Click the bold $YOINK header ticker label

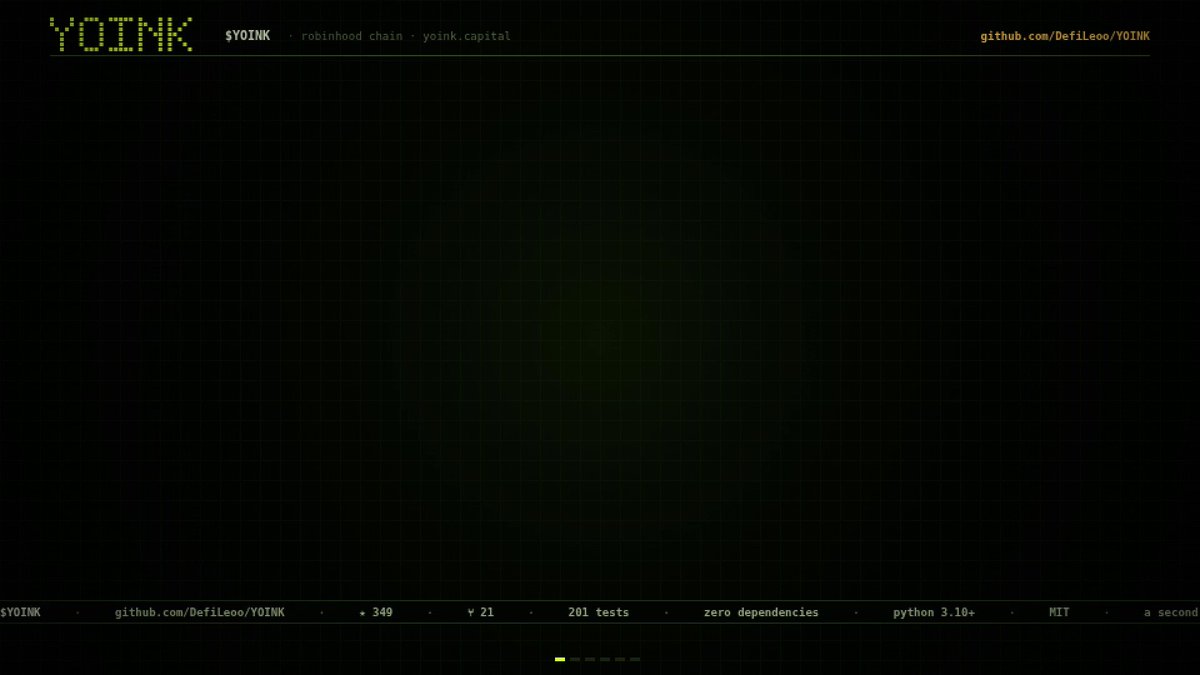pos(247,36)
